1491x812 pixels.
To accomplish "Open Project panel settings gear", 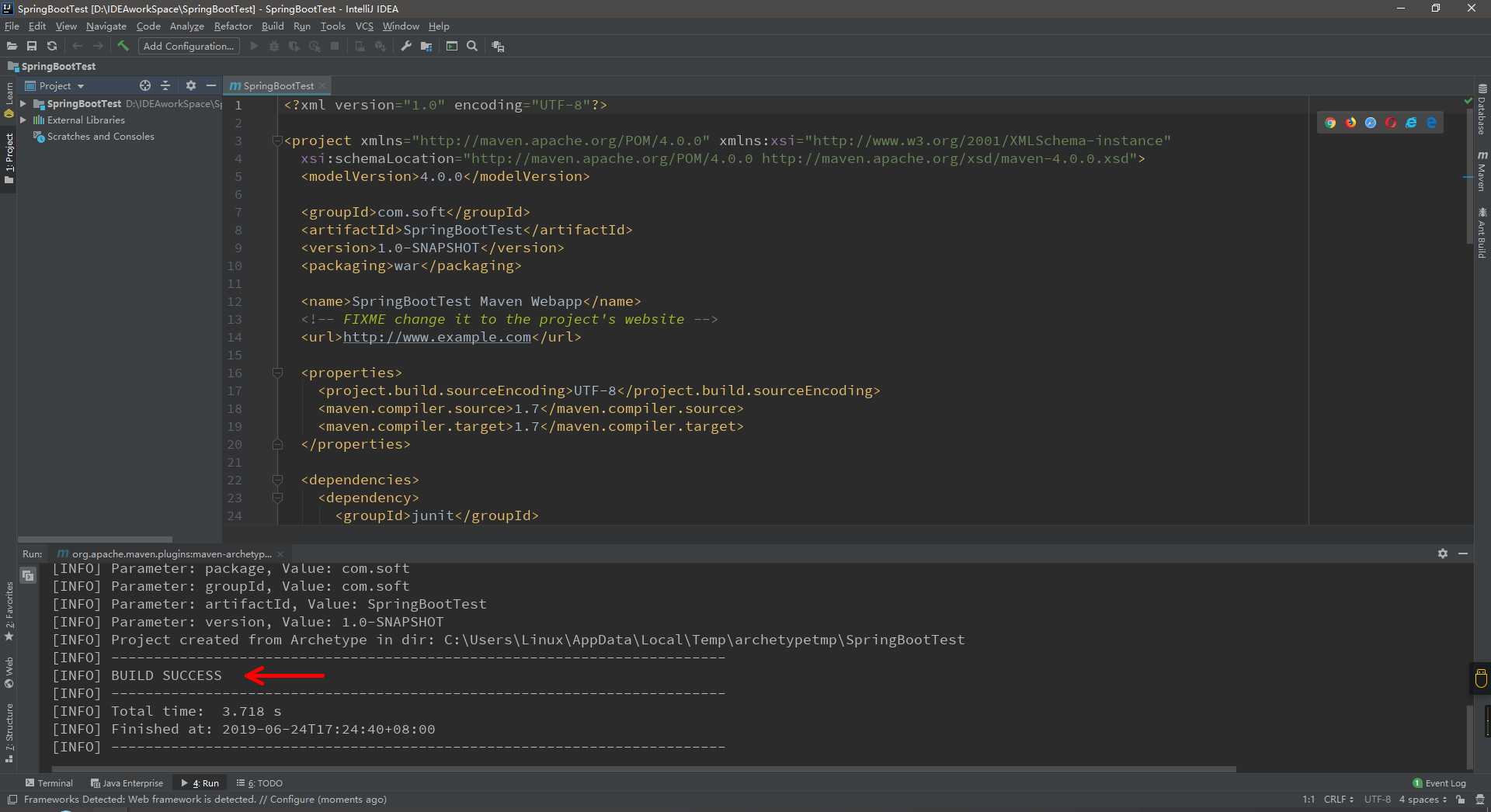I will [191, 85].
